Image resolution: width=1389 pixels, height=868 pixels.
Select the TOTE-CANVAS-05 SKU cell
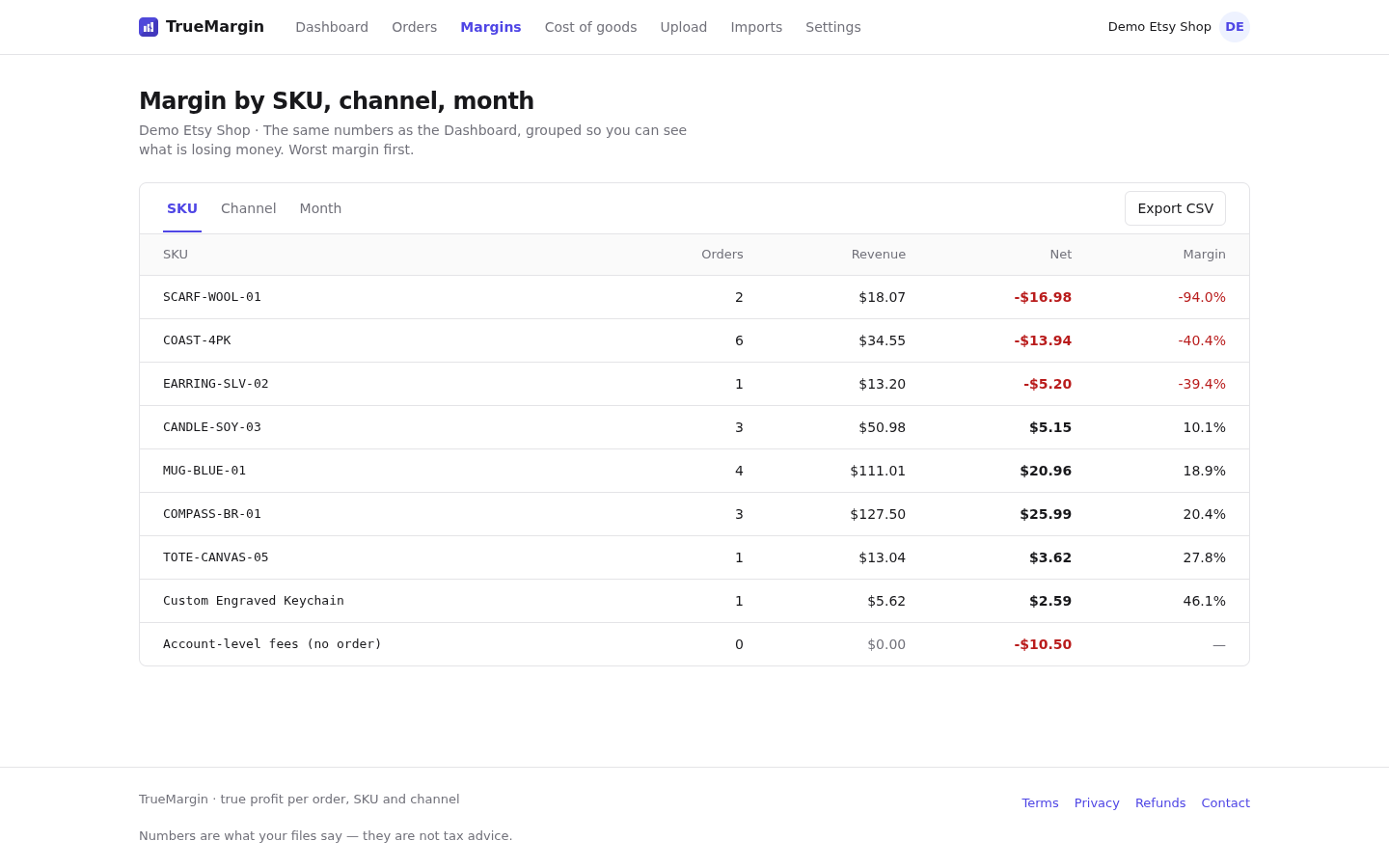click(x=216, y=557)
